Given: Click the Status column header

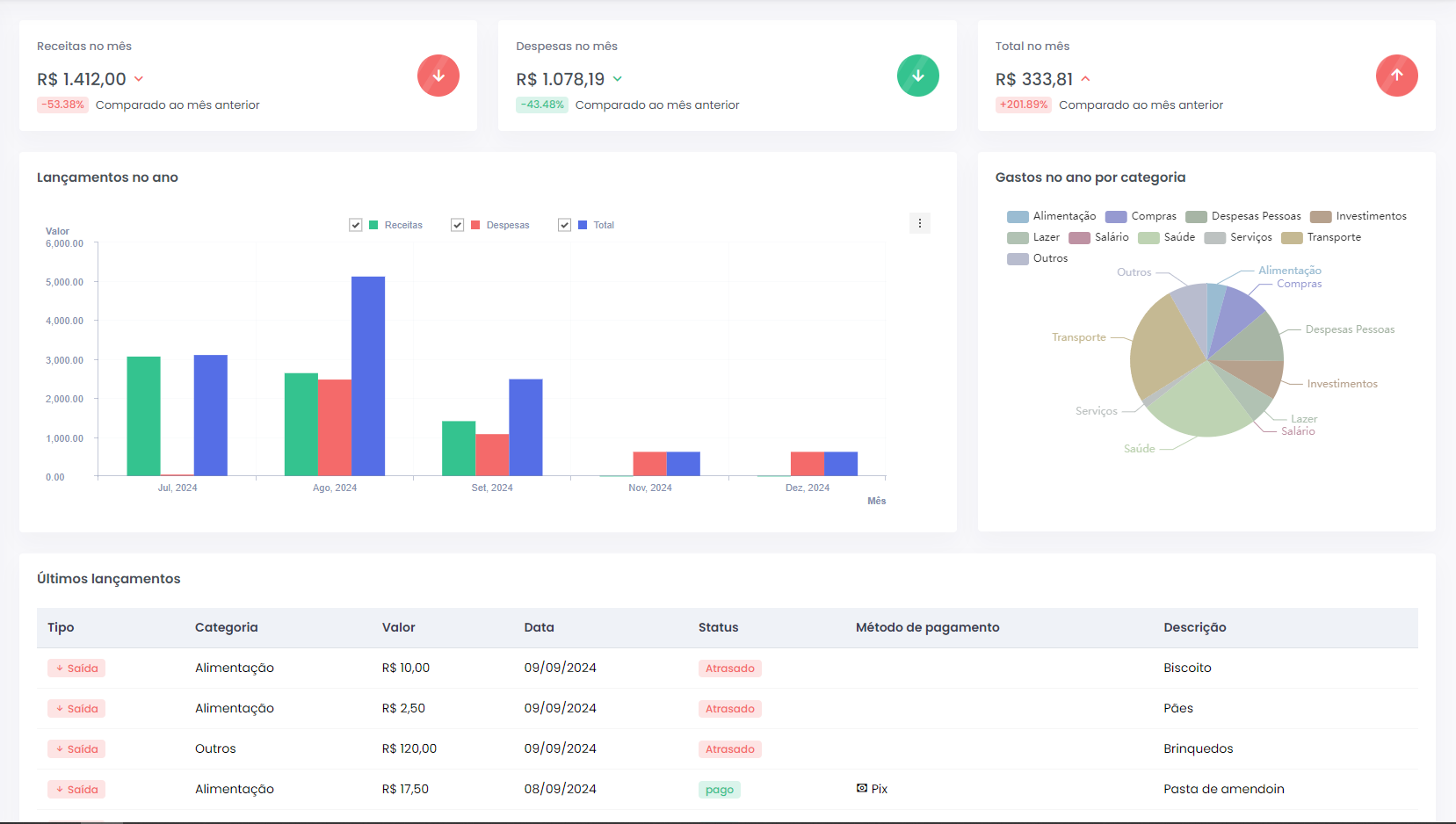Looking at the screenshot, I should coord(718,627).
